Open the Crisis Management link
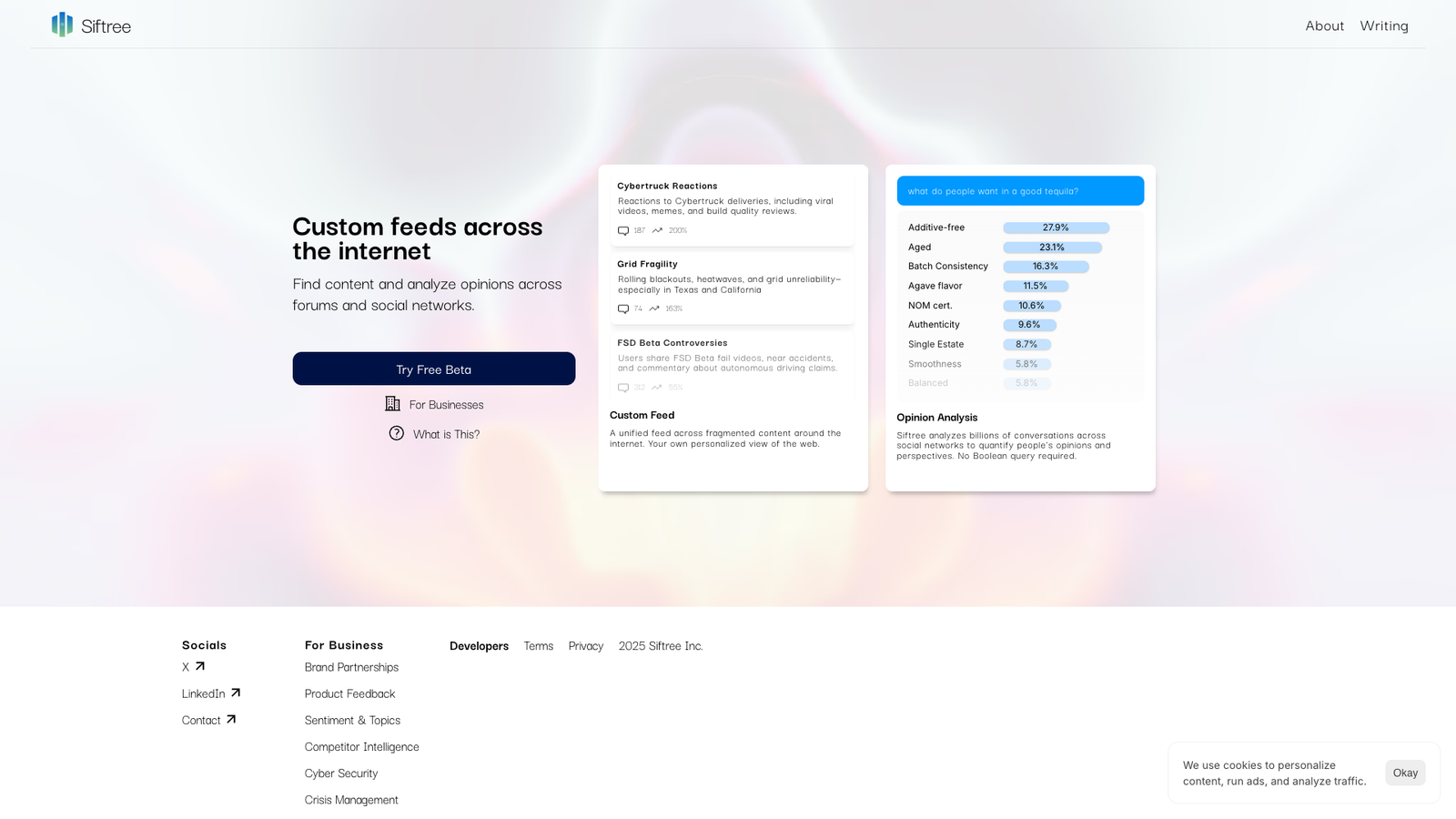 351,800
